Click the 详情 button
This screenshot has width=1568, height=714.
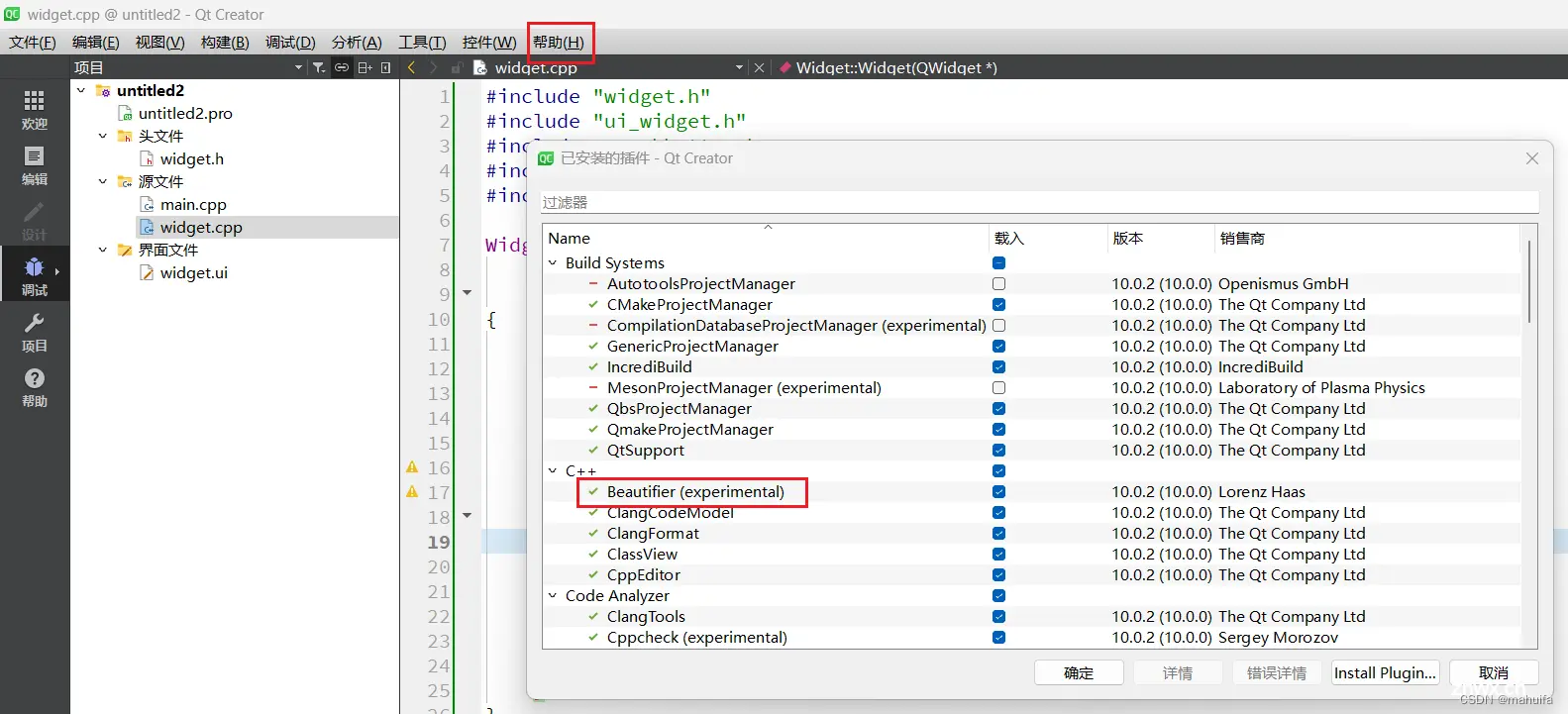[1178, 672]
